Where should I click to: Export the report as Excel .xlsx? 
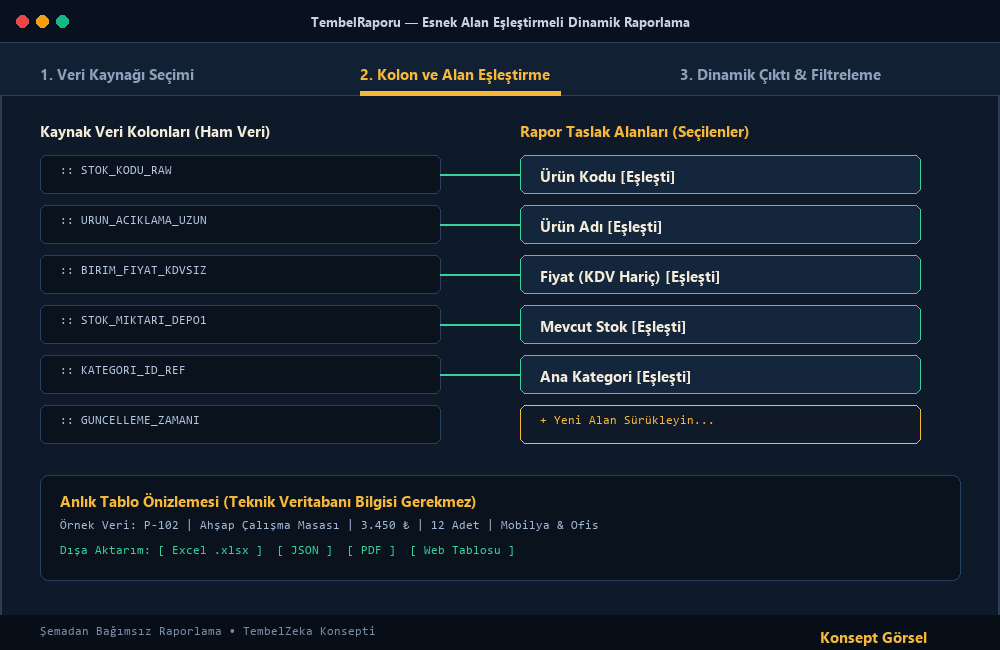[x=210, y=550]
